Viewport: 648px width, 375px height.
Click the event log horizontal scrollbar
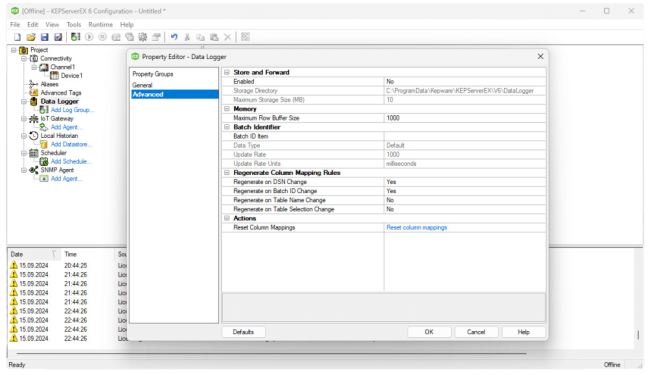(272, 354)
